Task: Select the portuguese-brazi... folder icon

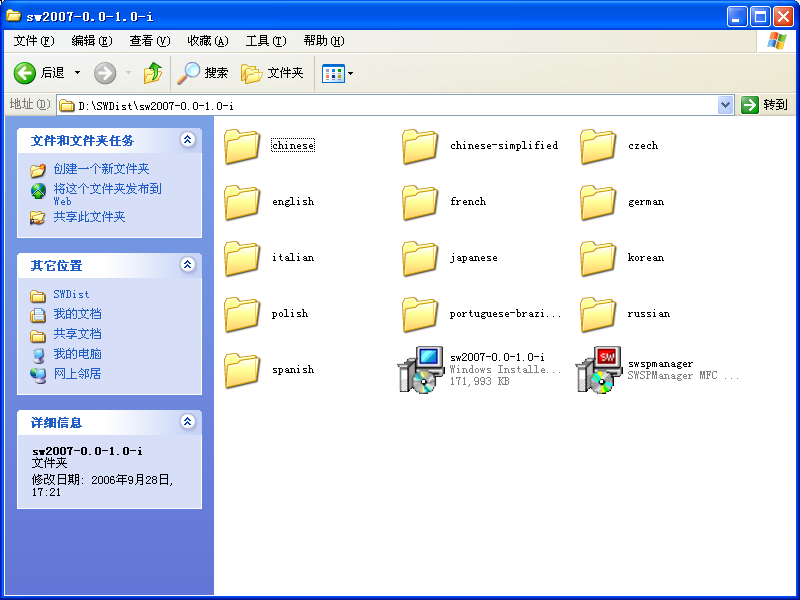Action: (x=420, y=314)
